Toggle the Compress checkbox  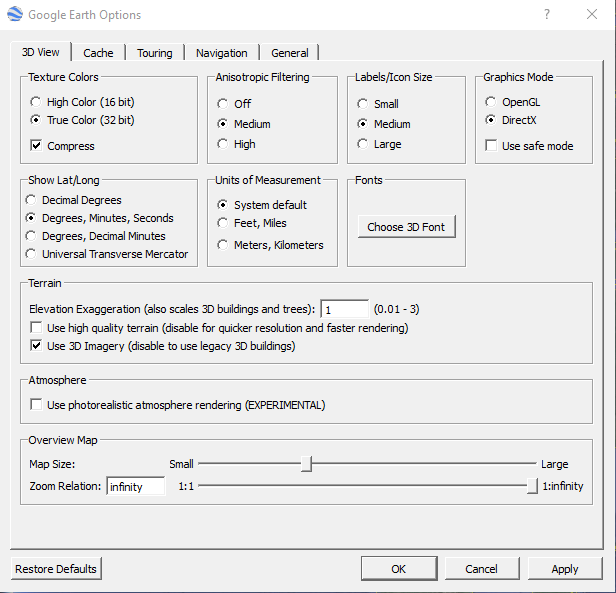(36, 146)
